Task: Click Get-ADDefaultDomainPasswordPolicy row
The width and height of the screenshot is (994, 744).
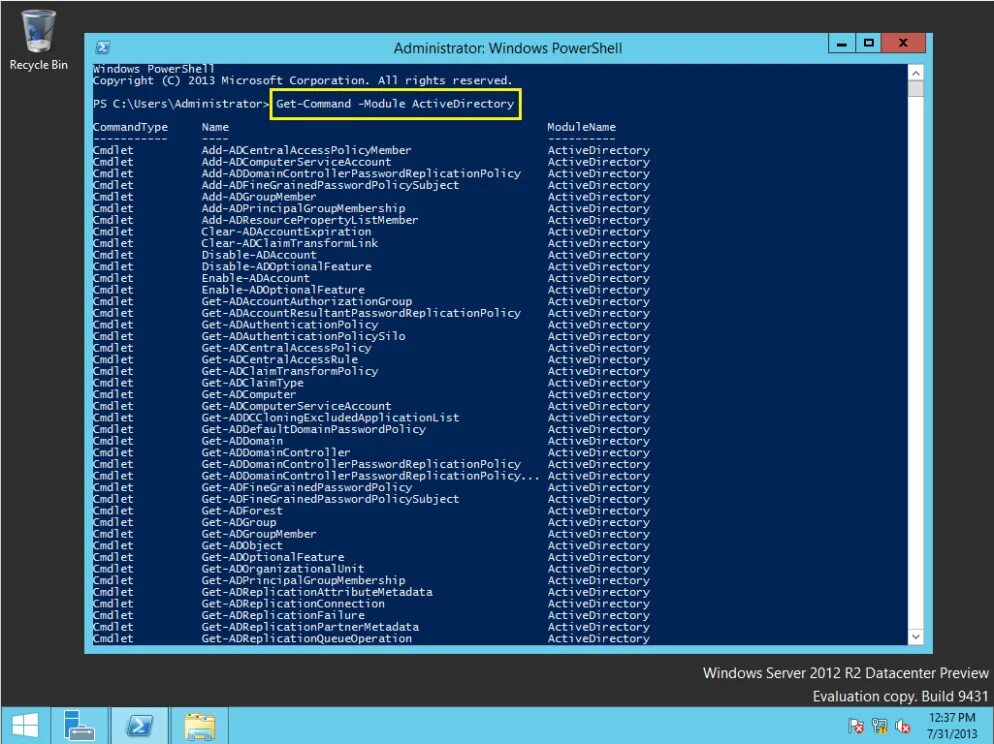Action: point(371,429)
